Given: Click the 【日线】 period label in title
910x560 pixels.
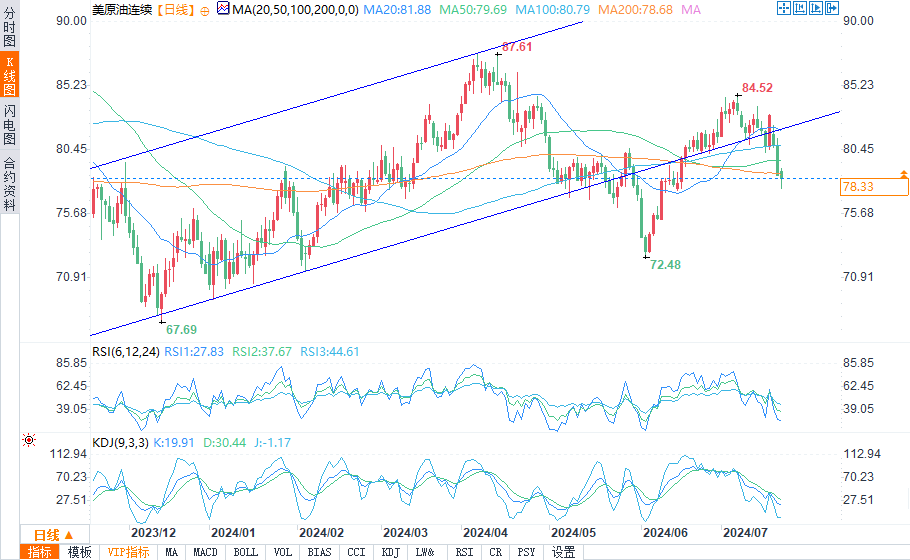Looking at the screenshot, I should pyautogui.click(x=176, y=9).
